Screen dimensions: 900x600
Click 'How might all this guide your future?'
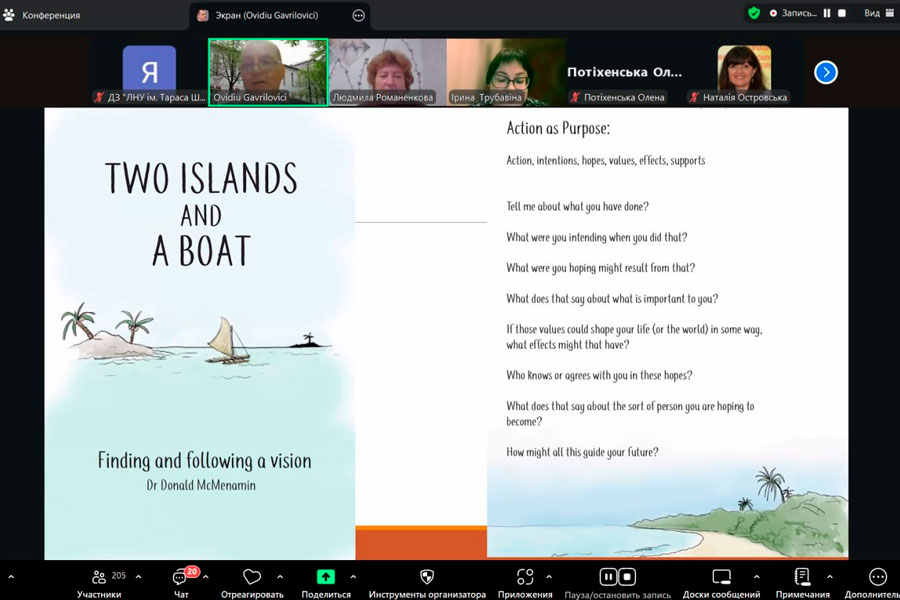tap(582, 452)
